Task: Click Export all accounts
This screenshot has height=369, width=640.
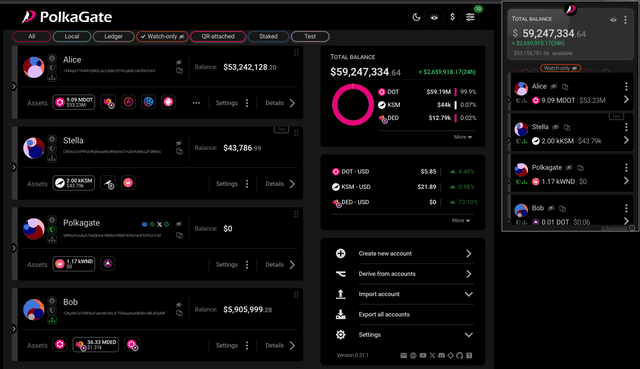Action: (x=403, y=314)
